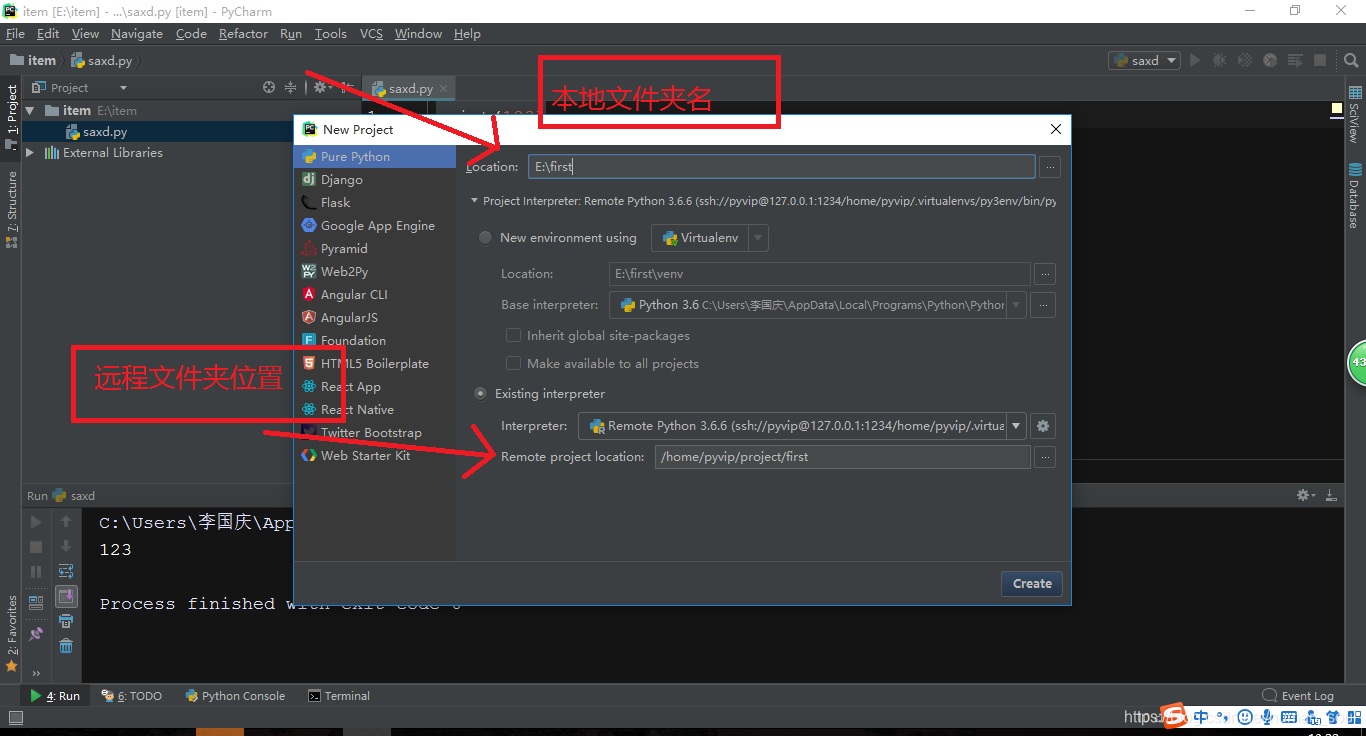The height and width of the screenshot is (736, 1366).
Task: Open the Refactor menu
Action: tap(243, 34)
